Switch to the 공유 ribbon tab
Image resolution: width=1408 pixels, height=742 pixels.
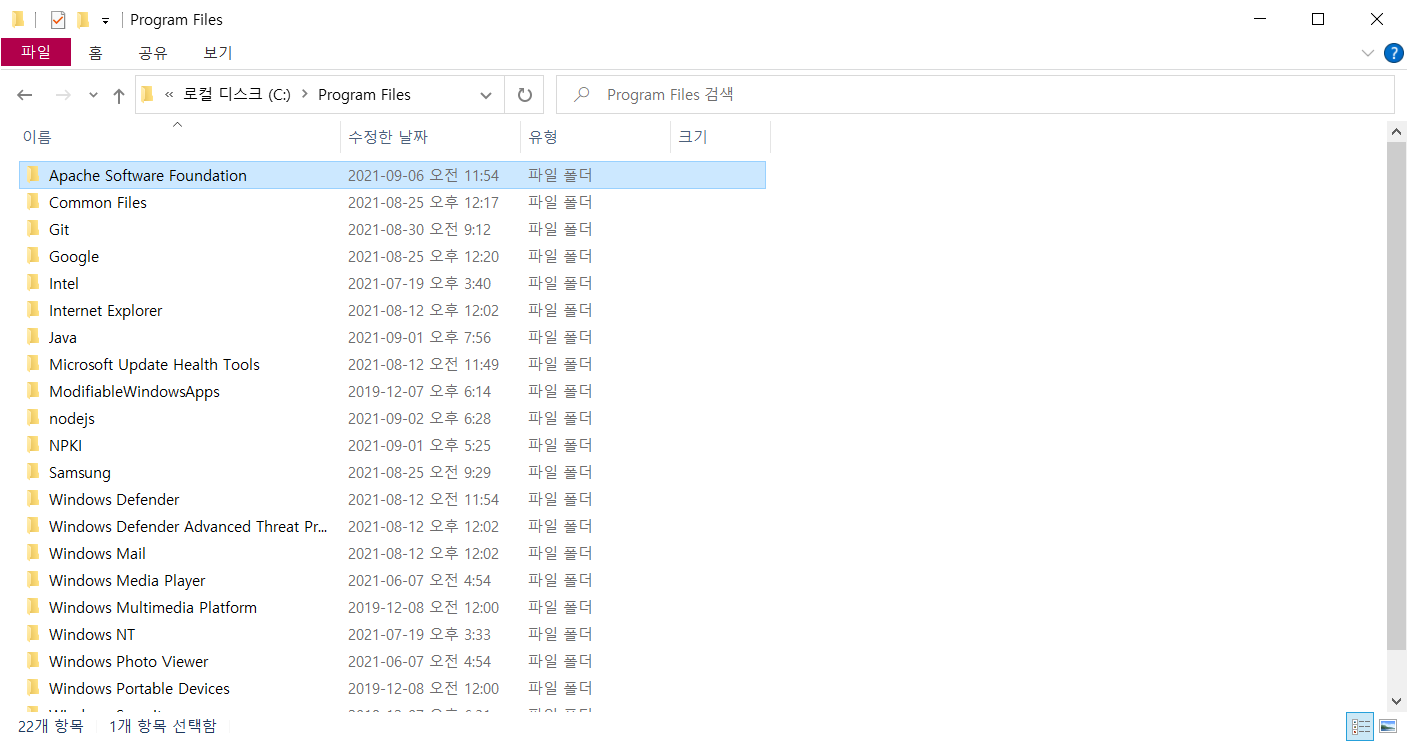tap(153, 53)
